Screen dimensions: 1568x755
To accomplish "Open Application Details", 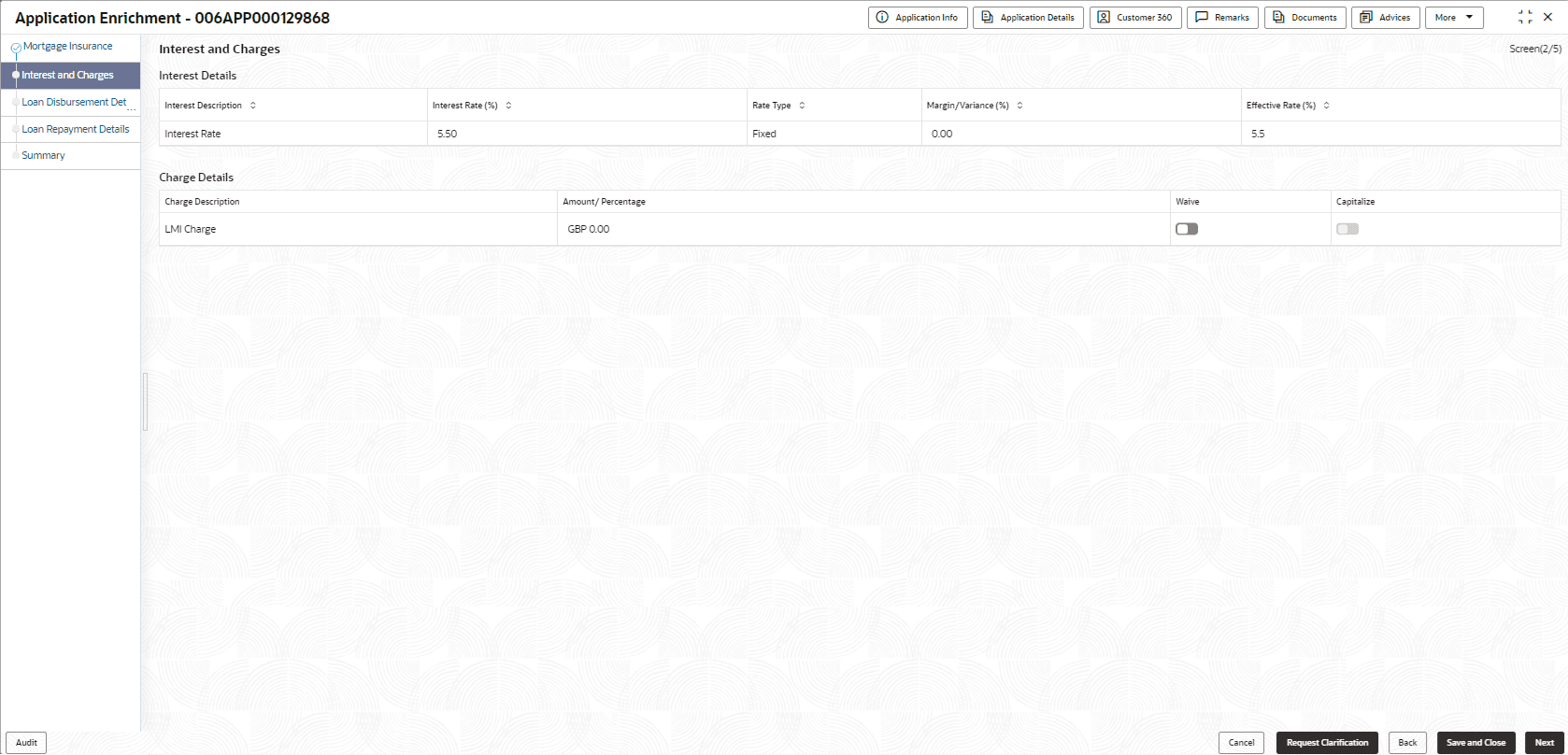I will click(x=1028, y=18).
